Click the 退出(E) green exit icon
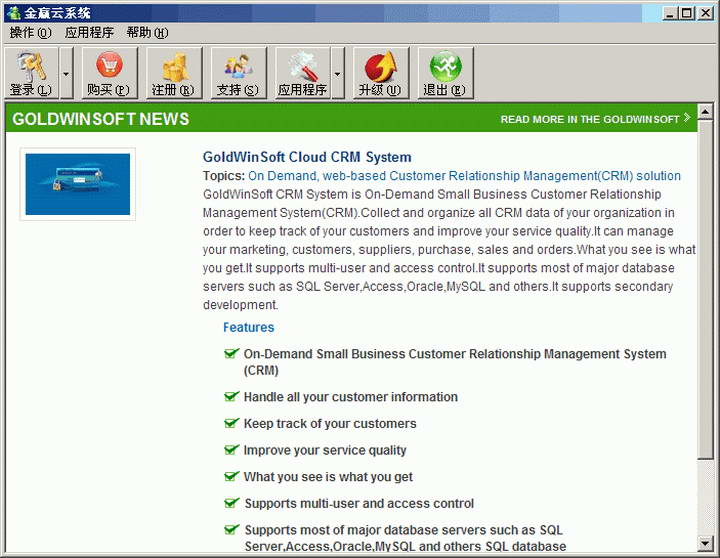Image resolution: width=720 pixels, height=558 pixels. 445,67
